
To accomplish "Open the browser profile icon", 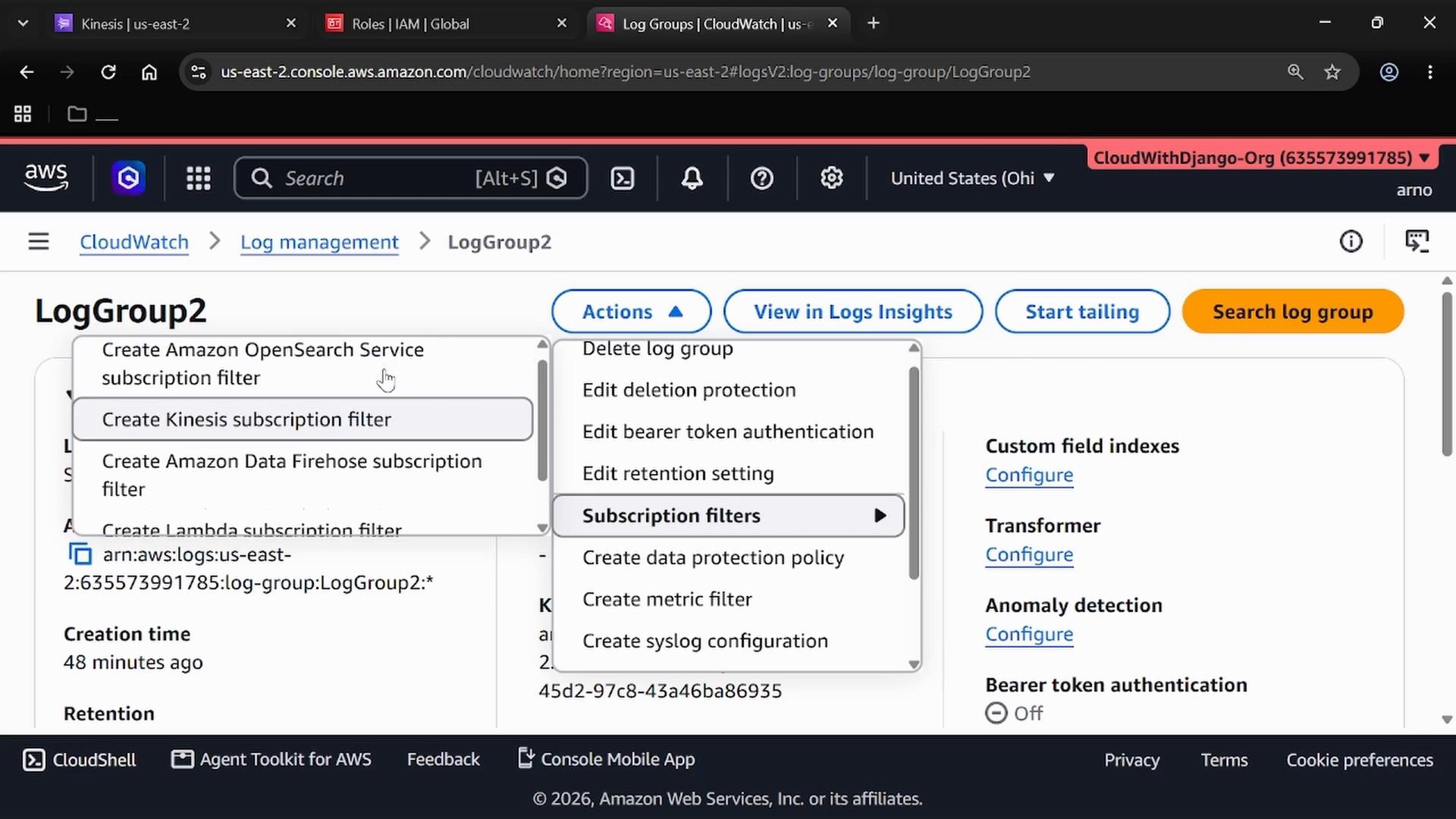I will point(1389,72).
